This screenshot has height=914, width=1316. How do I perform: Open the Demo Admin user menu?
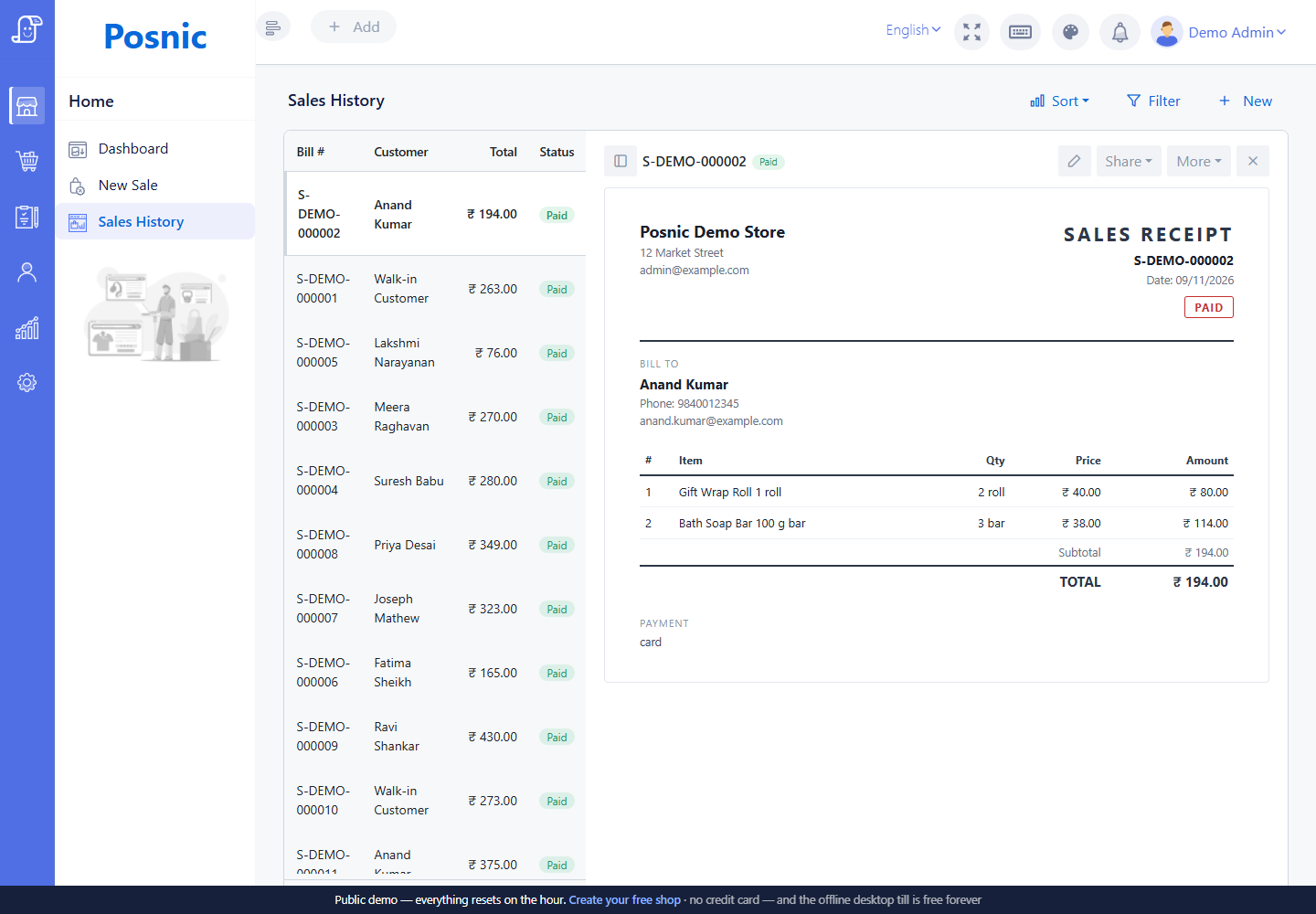tap(1237, 32)
